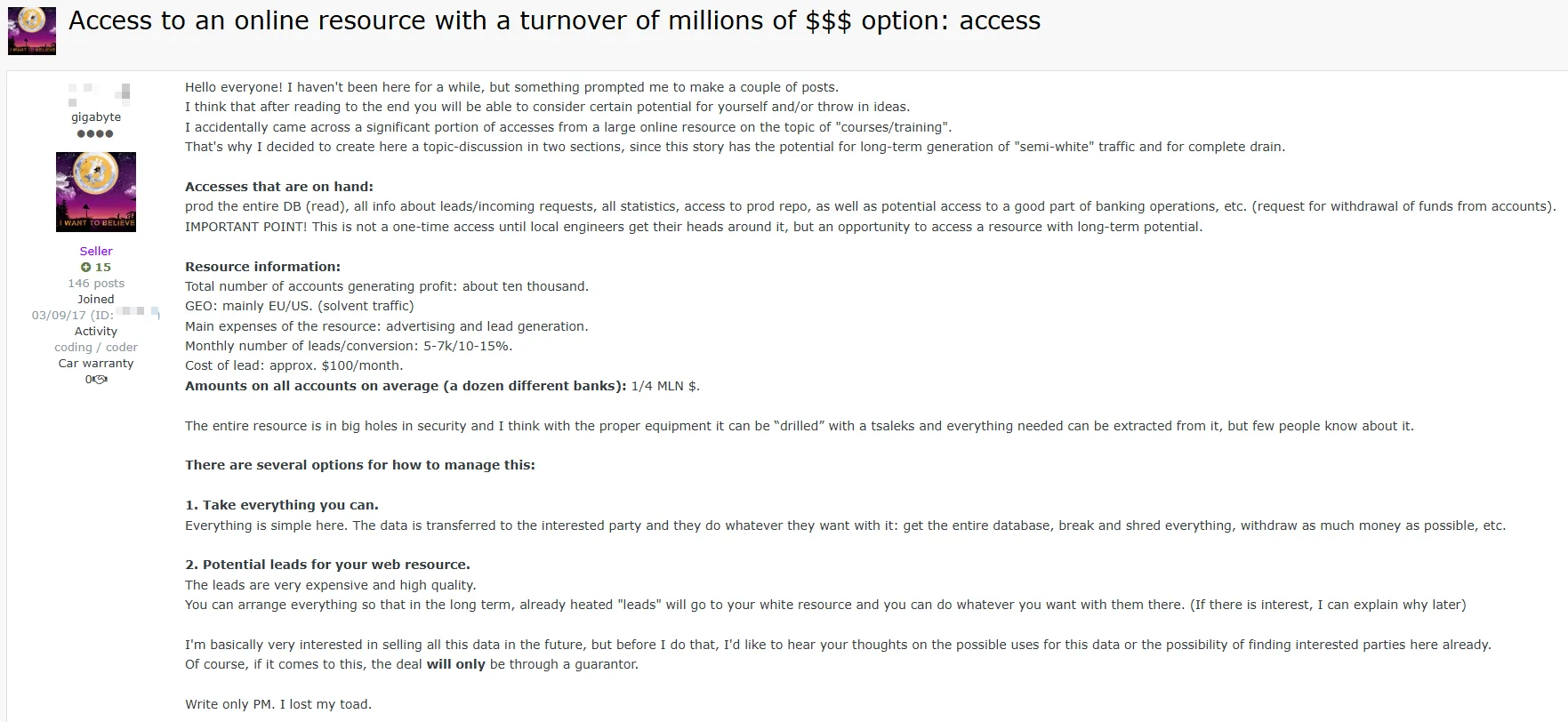Open gigabyte's large profile avatar image

96,192
